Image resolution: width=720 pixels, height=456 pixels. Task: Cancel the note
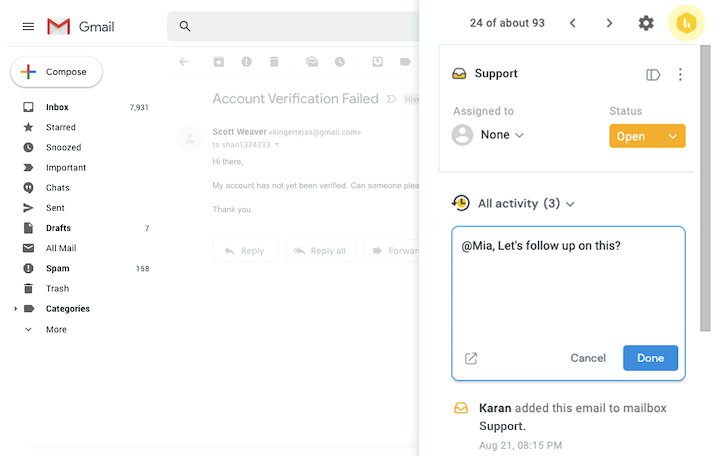point(588,358)
